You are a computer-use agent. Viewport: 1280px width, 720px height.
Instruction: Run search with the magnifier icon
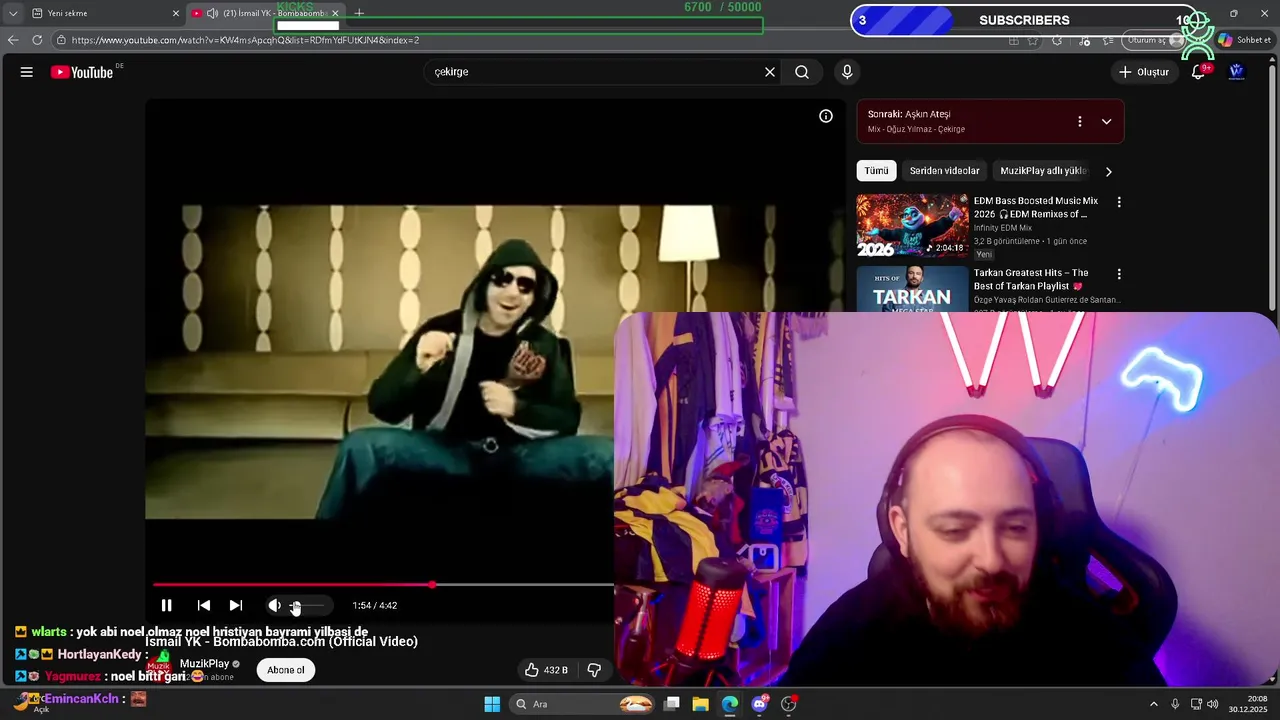point(802,72)
